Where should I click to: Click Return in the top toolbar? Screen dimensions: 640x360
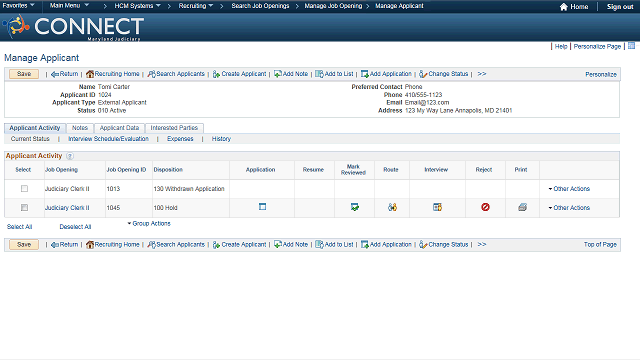pos(64,74)
